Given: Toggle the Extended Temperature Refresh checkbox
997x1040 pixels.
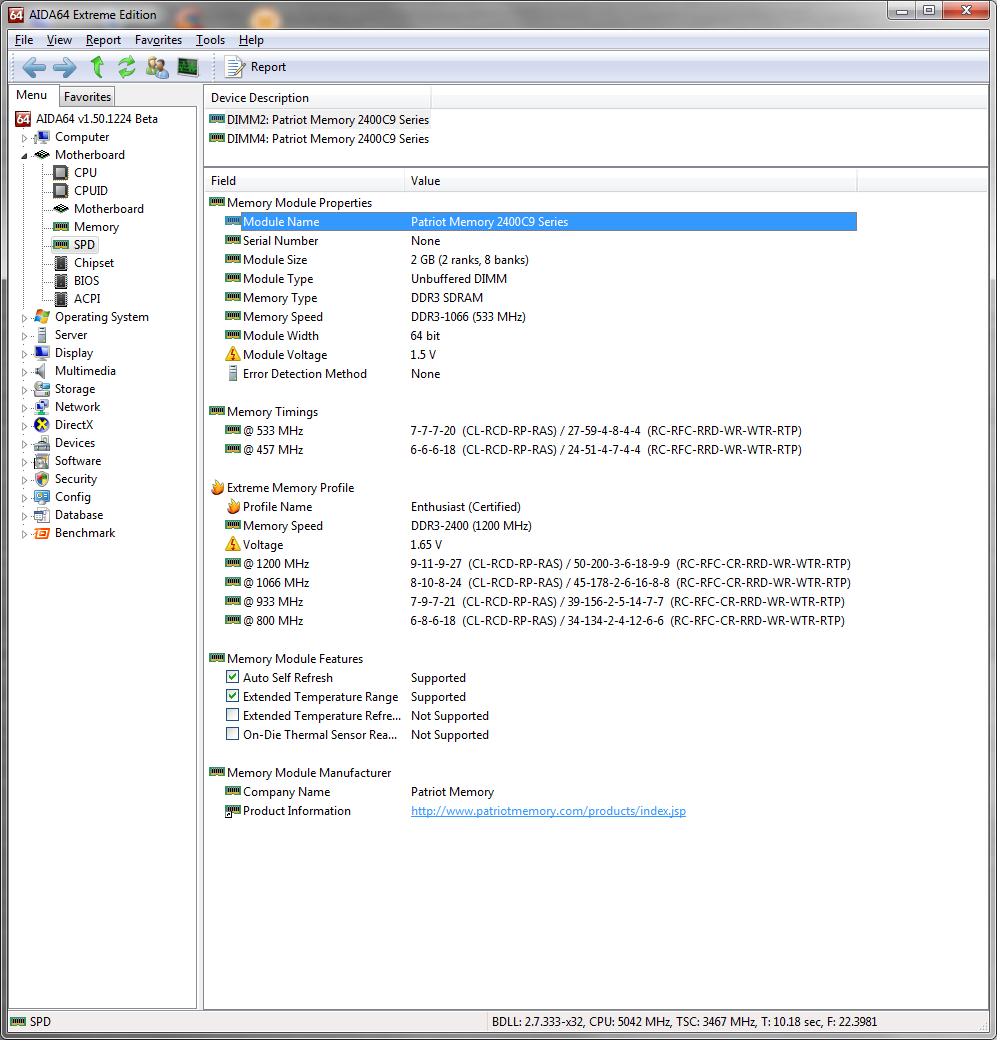Looking at the screenshot, I should [232, 714].
